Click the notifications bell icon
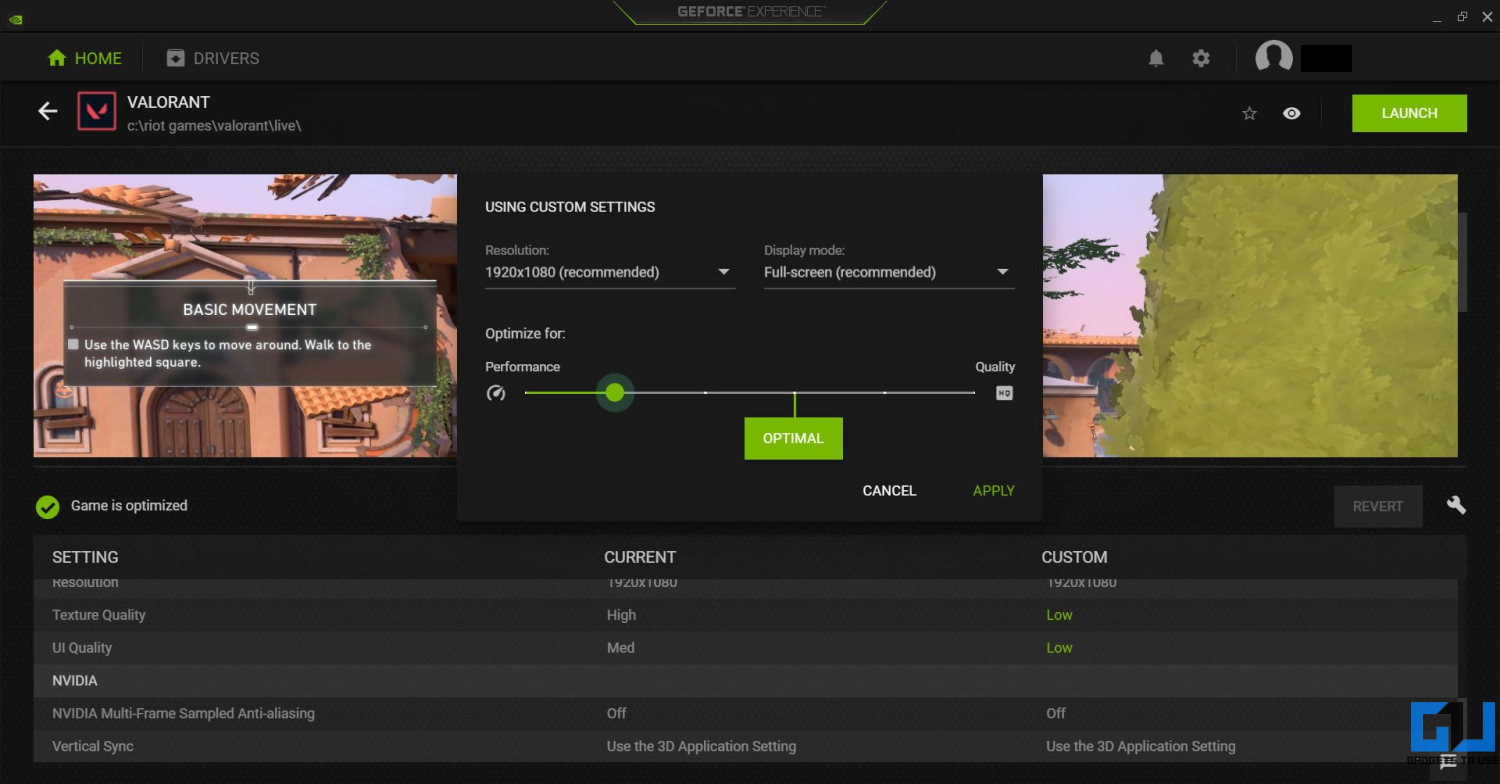This screenshot has height=784, width=1500. [1156, 58]
